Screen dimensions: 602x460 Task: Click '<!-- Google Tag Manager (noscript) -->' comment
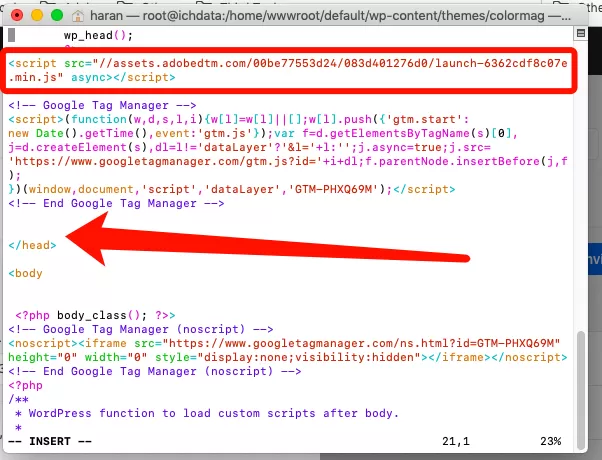[141, 329]
